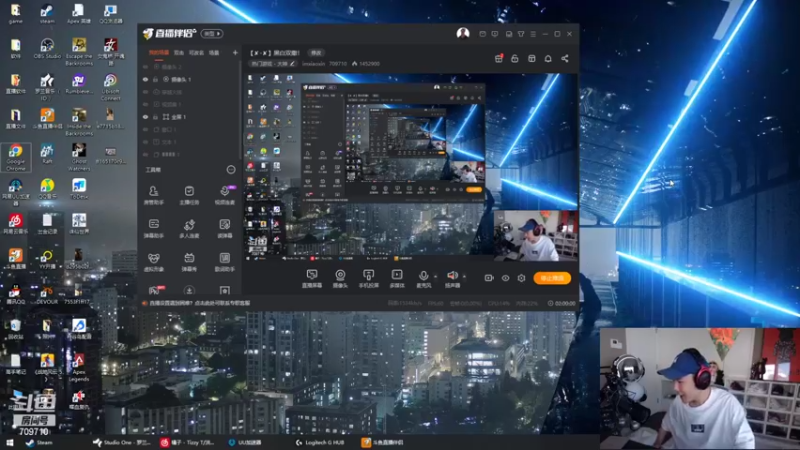
Task: Expand the tools section circled more button
Action: coord(231,169)
